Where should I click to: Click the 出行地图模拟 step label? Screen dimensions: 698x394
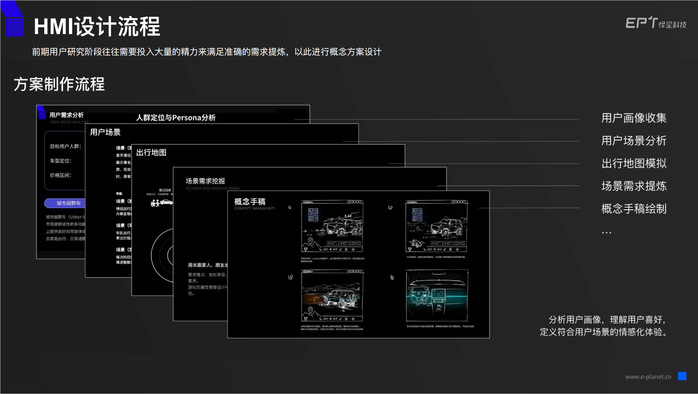pos(633,163)
